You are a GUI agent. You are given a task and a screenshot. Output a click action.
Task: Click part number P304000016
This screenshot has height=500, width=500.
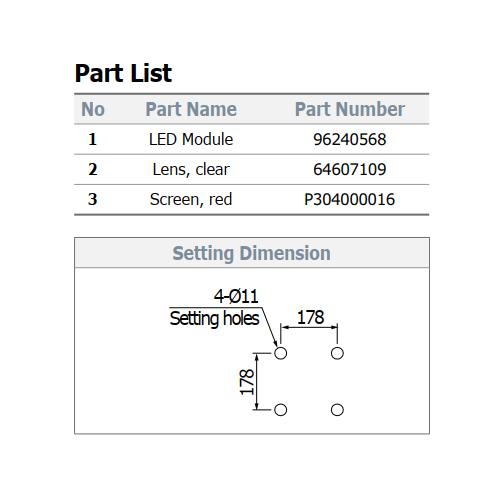coord(350,200)
